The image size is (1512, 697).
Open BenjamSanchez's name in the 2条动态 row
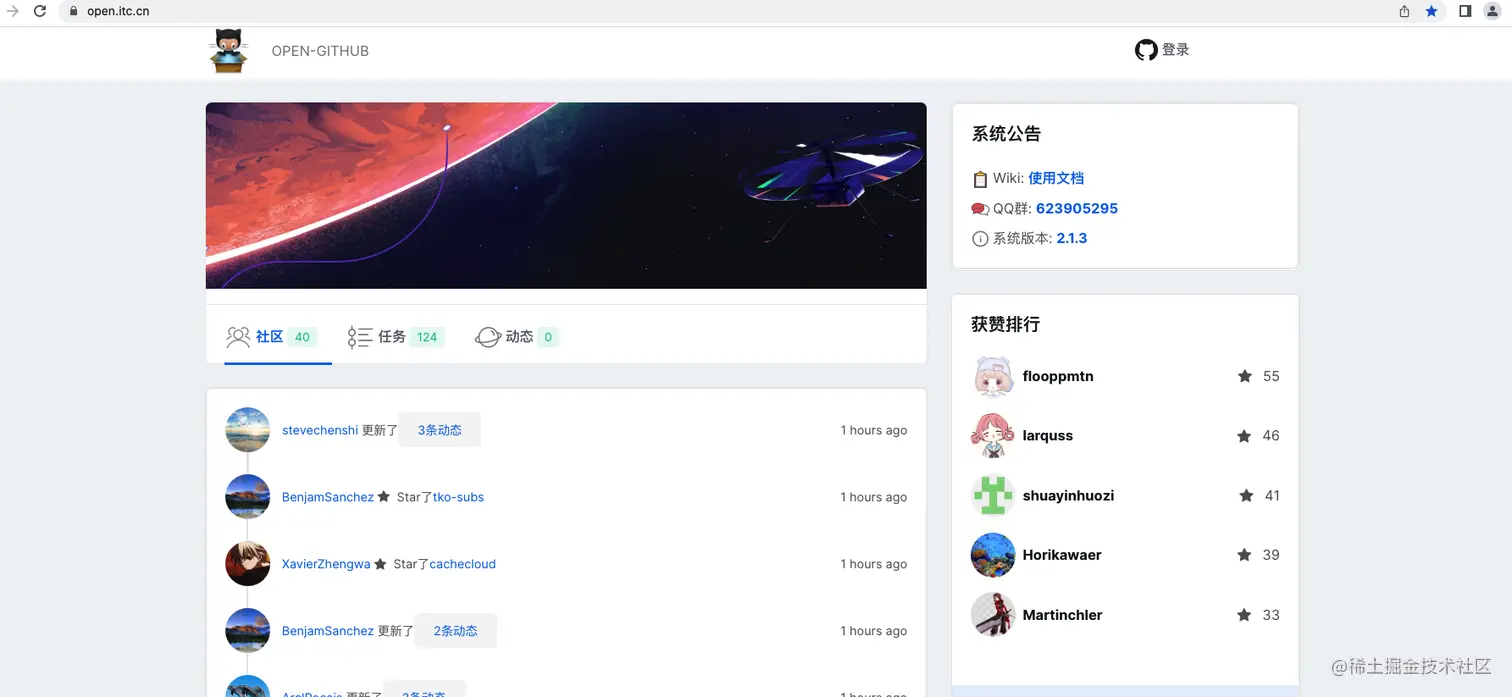click(x=328, y=631)
